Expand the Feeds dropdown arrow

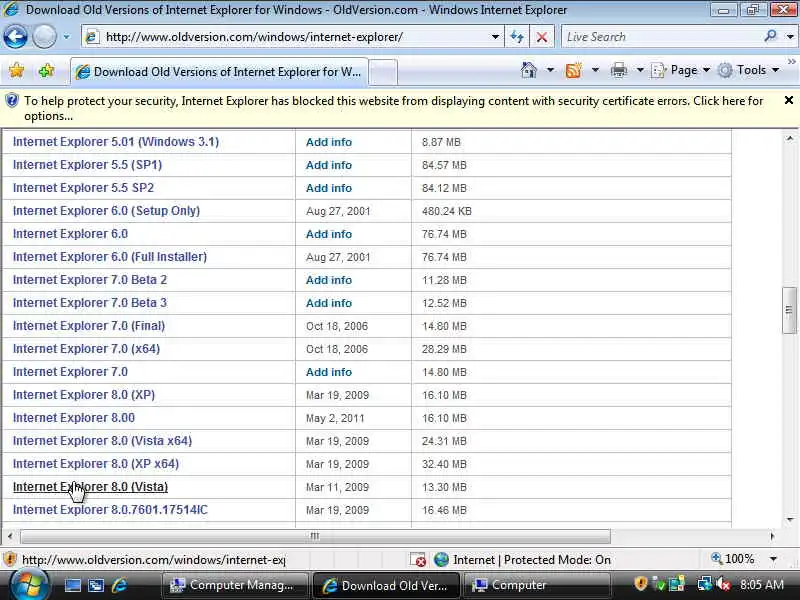[595, 70]
